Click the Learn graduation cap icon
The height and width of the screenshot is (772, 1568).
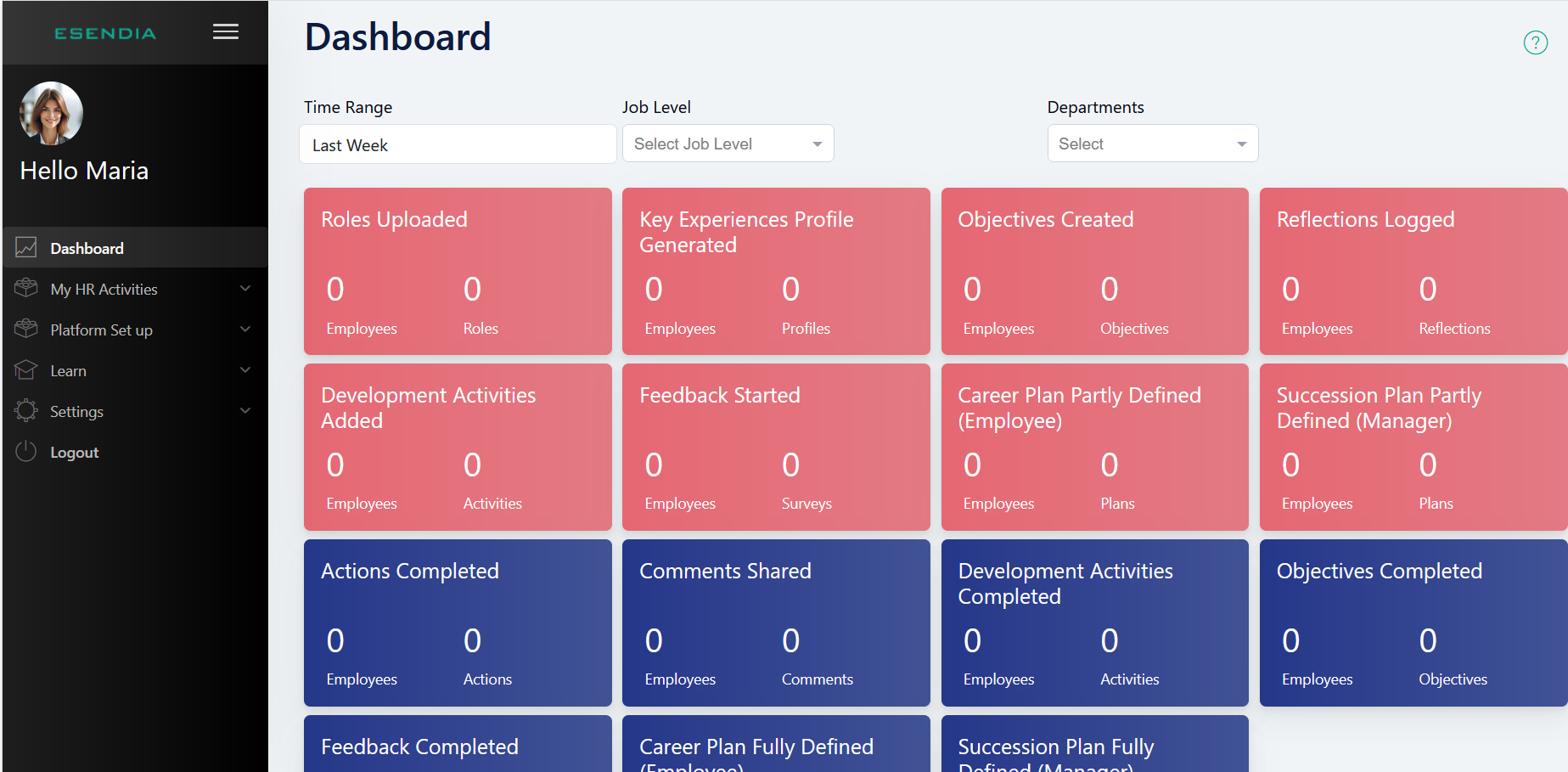point(26,370)
